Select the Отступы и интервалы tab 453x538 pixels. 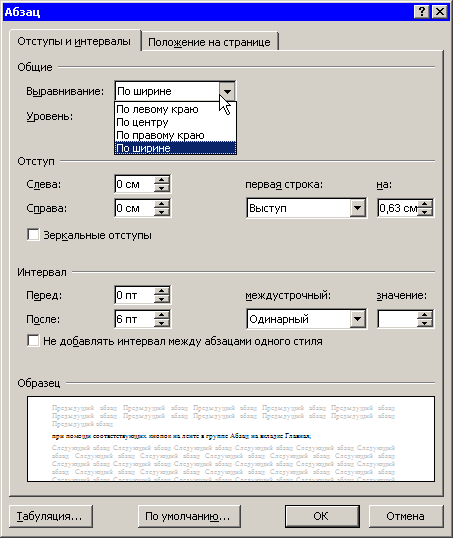click(x=74, y=42)
